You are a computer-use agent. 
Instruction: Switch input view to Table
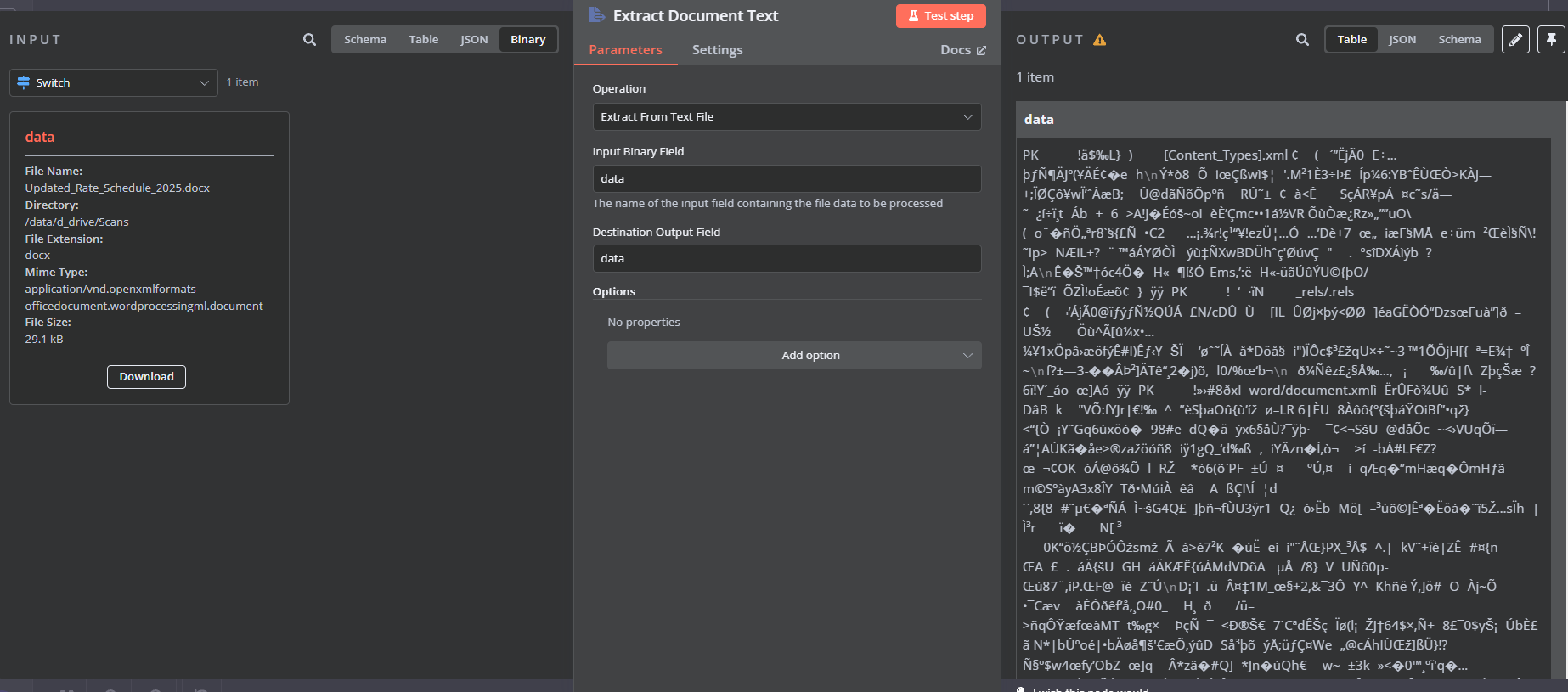[x=423, y=40]
